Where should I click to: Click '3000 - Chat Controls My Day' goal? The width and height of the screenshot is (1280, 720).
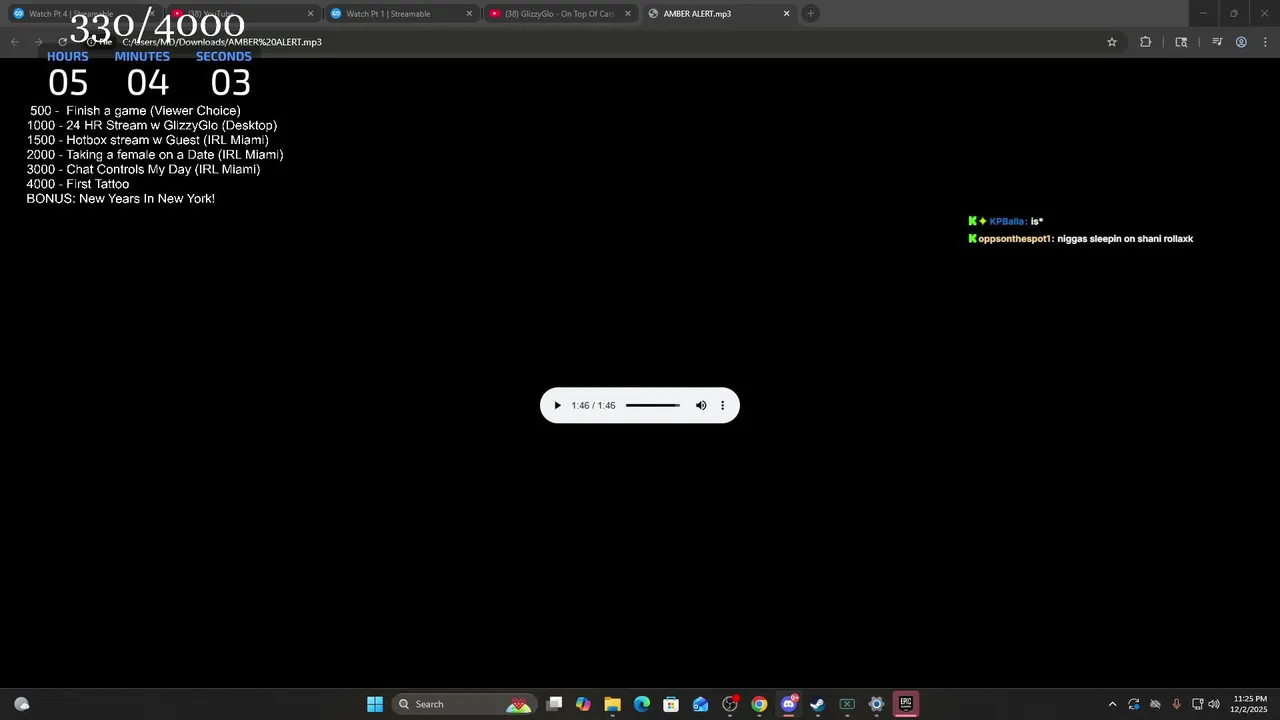[x=143, y=169]
